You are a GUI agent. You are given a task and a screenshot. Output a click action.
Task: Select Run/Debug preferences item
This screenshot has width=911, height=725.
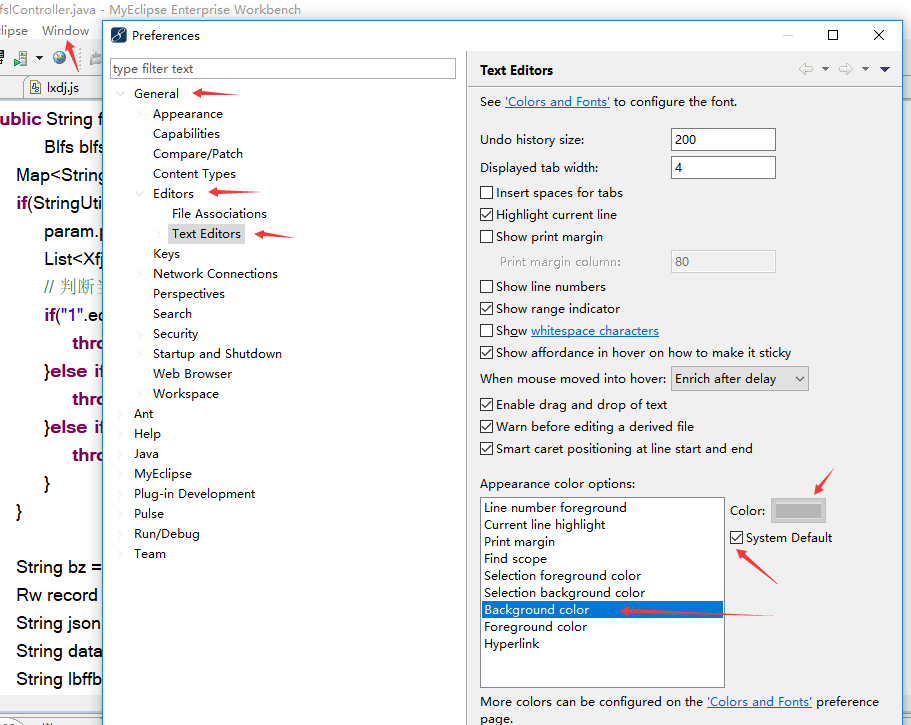(166, 534)
